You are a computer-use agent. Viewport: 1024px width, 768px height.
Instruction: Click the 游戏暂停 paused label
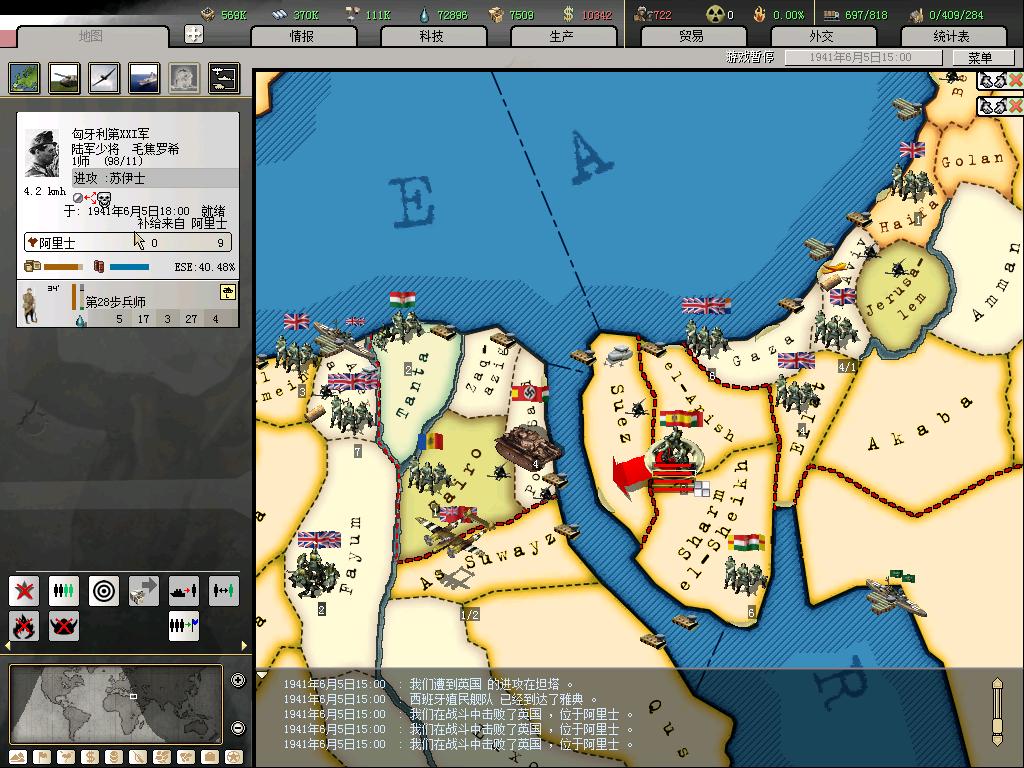point(750,57)
